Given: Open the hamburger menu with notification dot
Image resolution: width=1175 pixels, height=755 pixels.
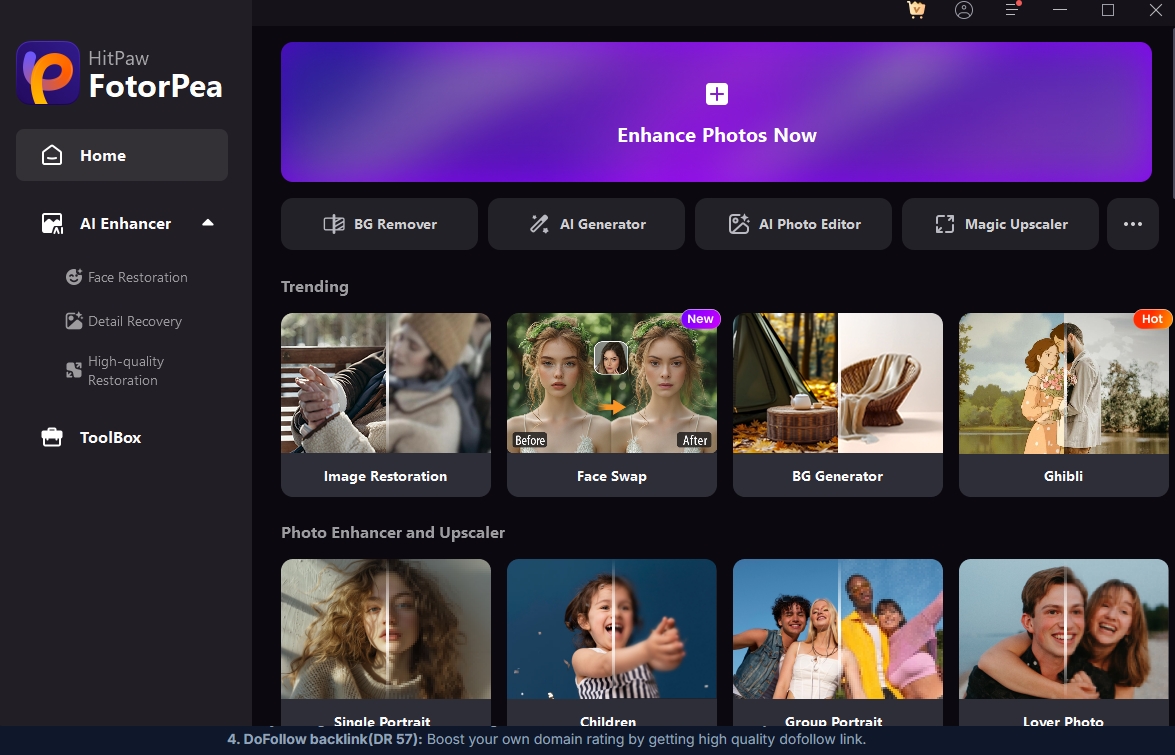Looking at the screenshot, I should pos(1012,9).
